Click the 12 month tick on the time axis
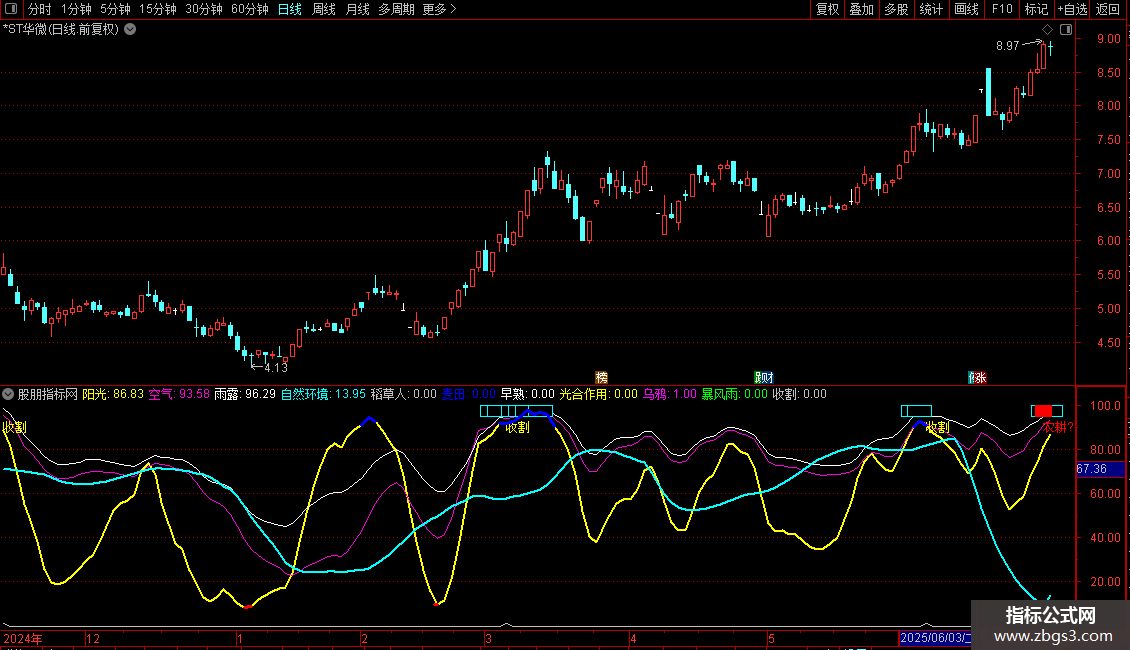 (93, 638)
